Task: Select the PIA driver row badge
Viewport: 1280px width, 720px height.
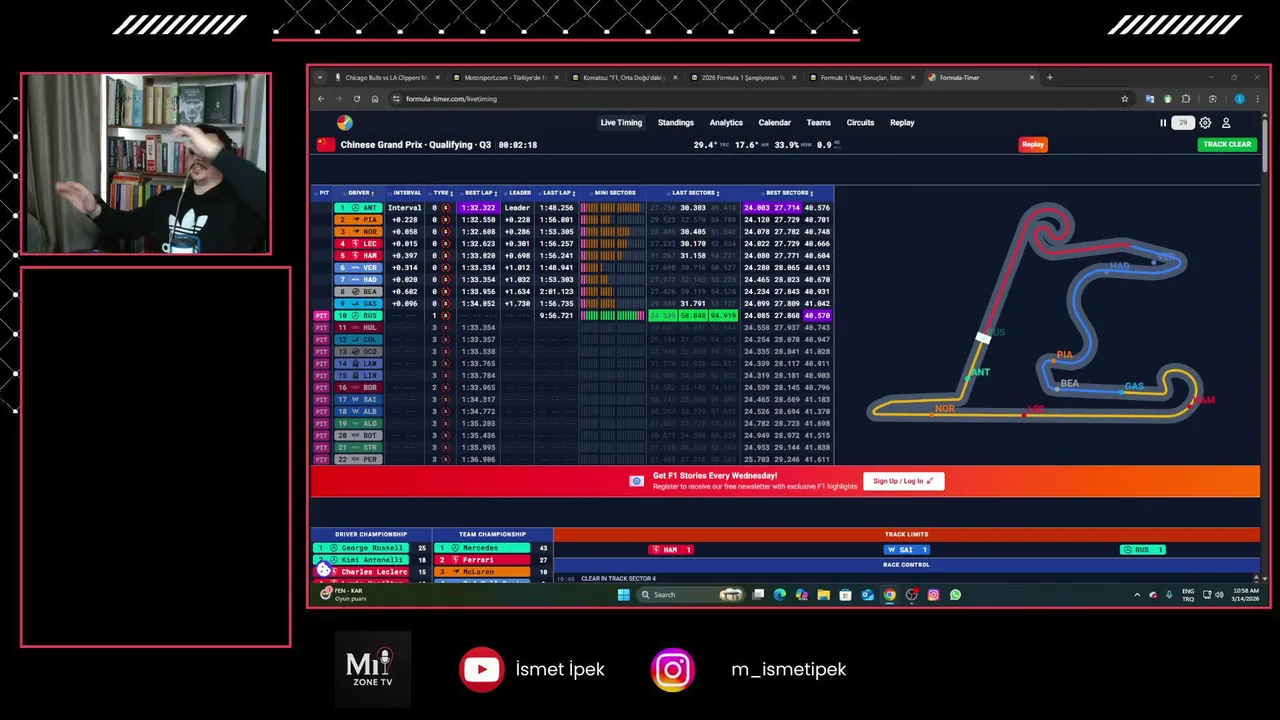Action: coord(358,220)
